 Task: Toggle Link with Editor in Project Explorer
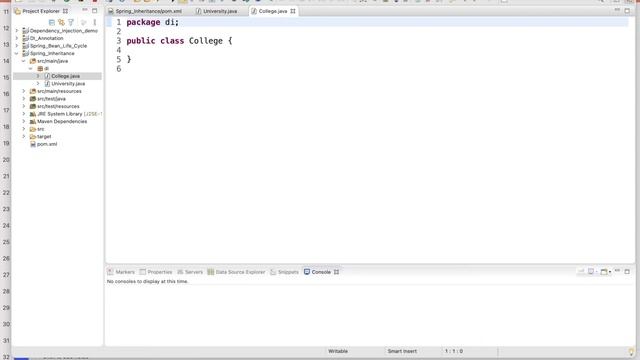pos(61,22)
